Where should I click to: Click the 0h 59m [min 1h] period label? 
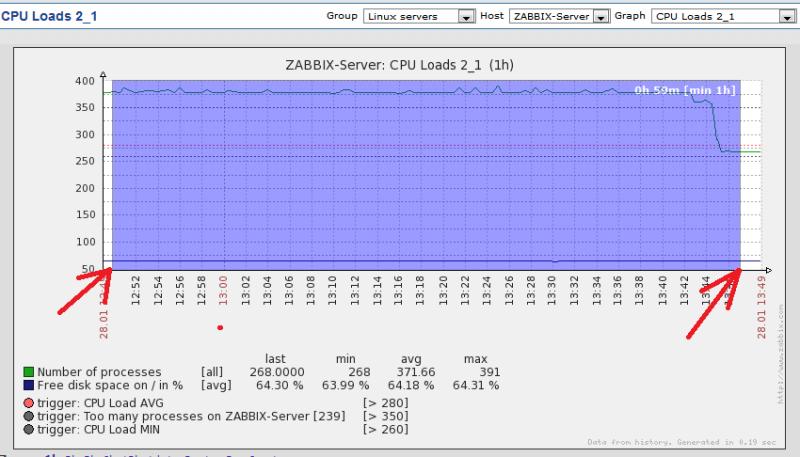(684, 90)
